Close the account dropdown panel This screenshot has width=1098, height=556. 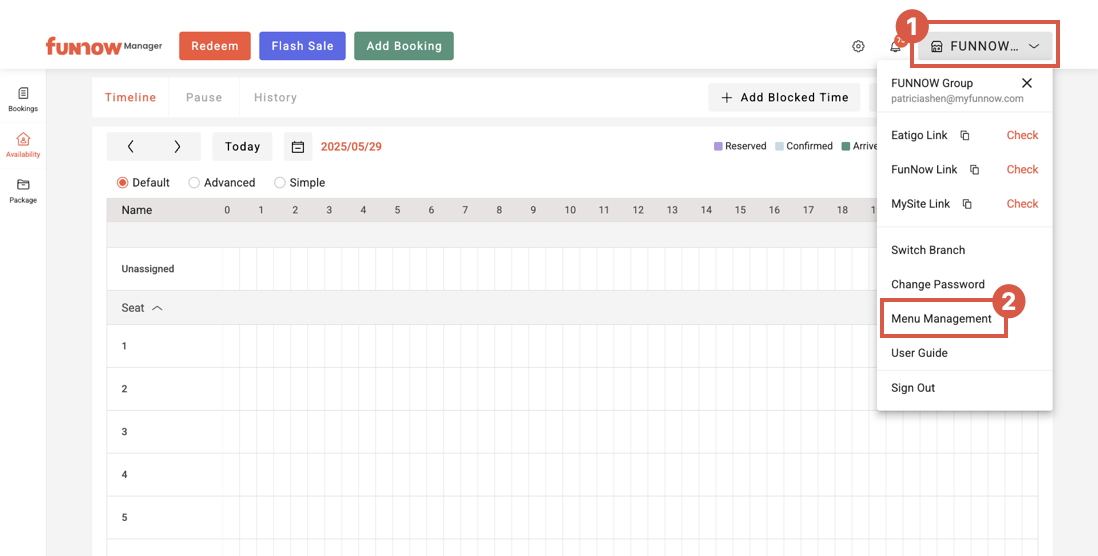tap(1027, 83)
